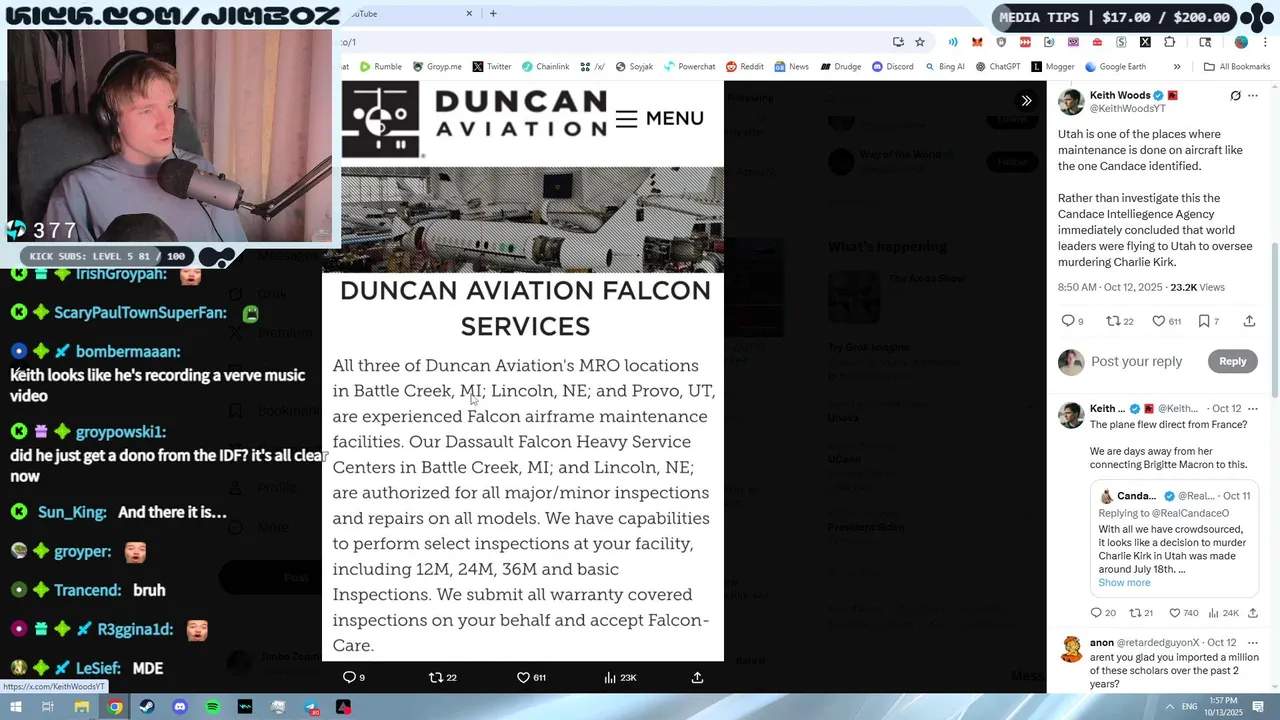Open the Twitter bookmark
The width and height of the screenshot is (1280, 720).
[x=491, y=67]
